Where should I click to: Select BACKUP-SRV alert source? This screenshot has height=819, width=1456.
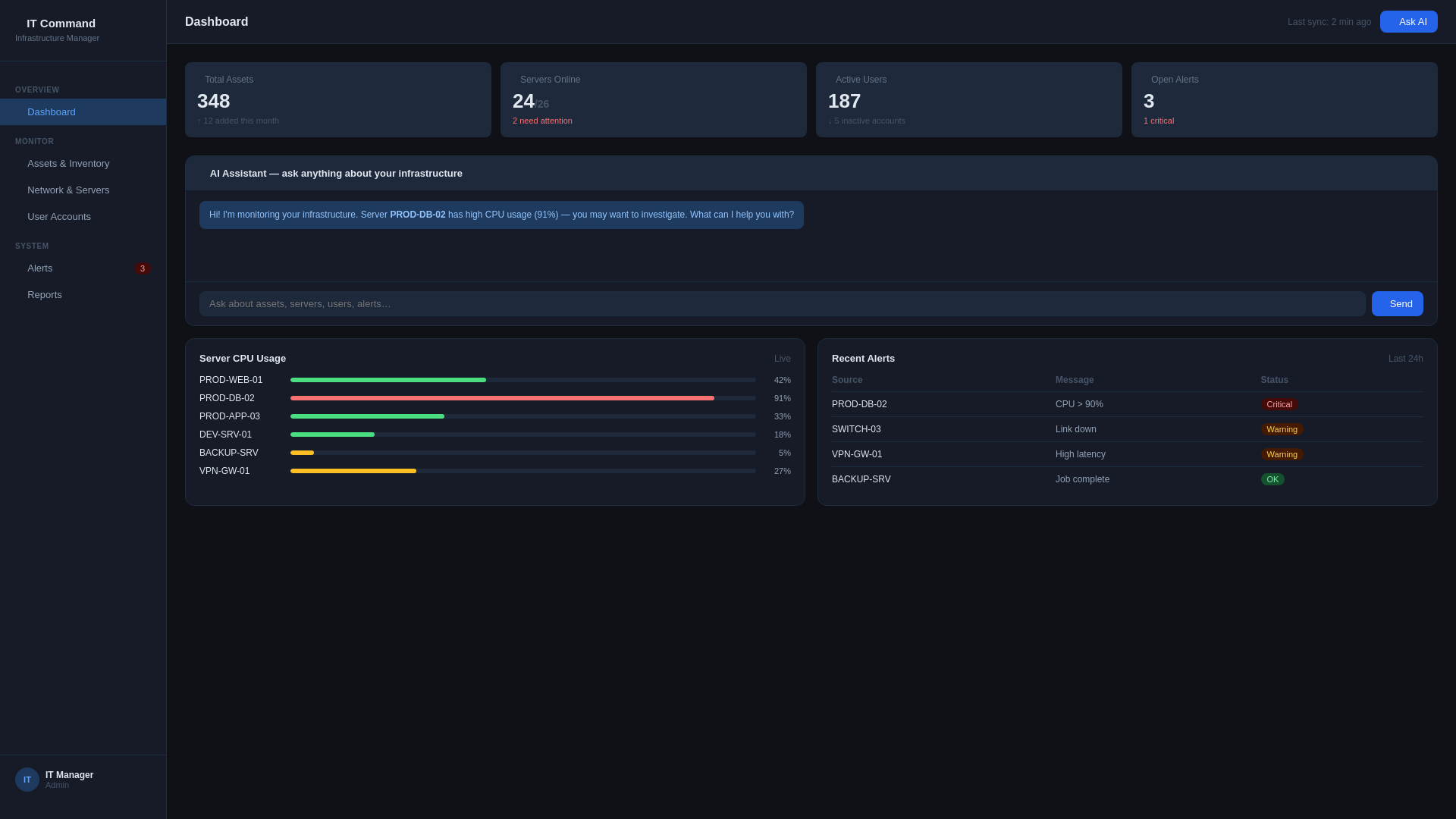(861, 480)
